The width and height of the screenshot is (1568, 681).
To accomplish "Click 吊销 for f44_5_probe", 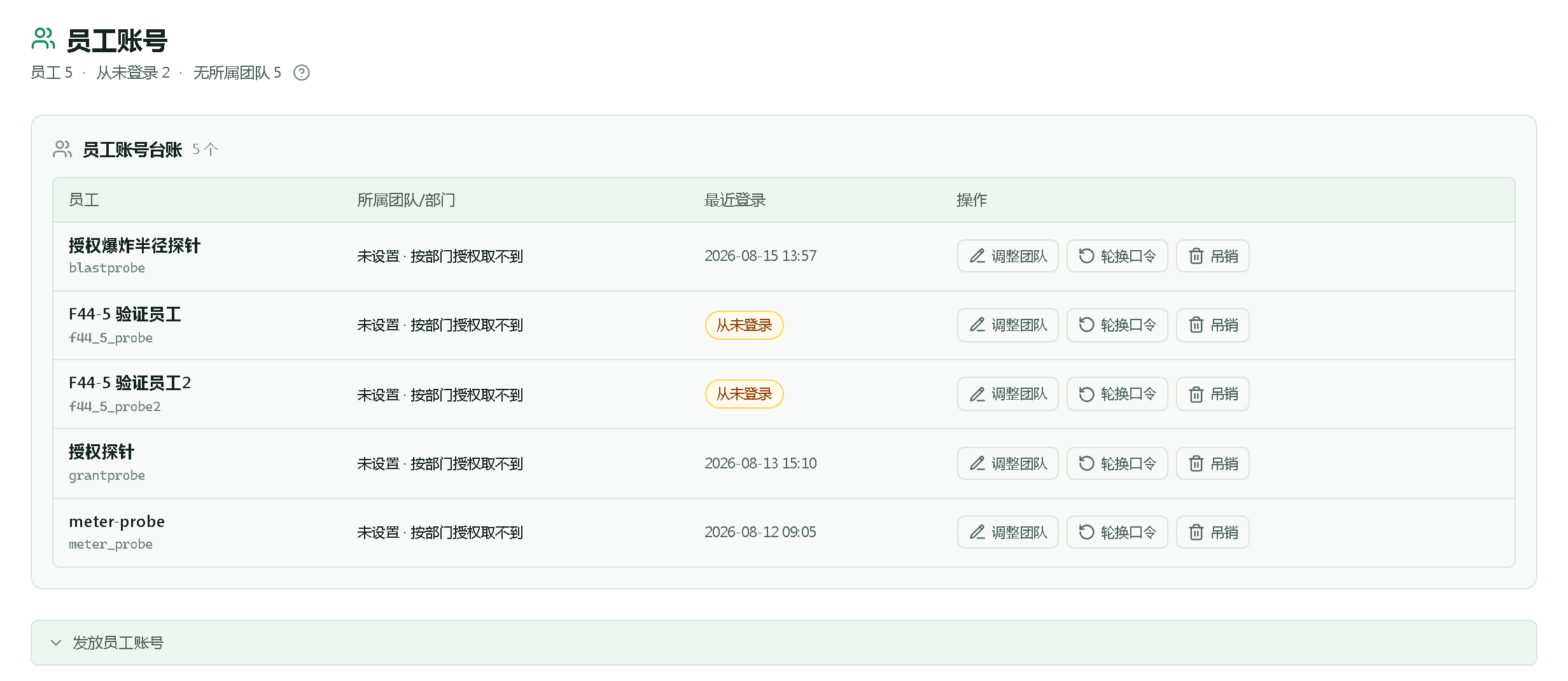I will pos(1212,325).
